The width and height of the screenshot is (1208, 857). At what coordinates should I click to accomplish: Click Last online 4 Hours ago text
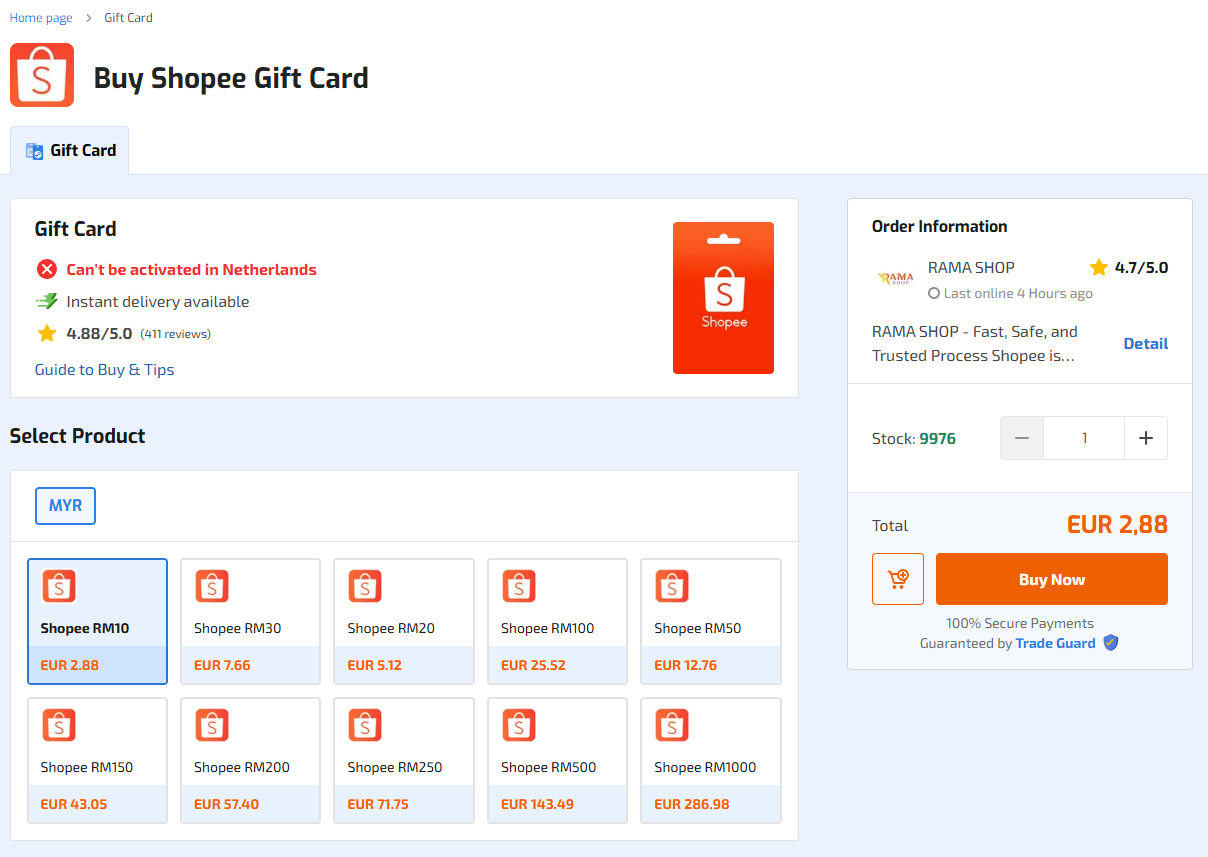click(x=1018, y=293)
